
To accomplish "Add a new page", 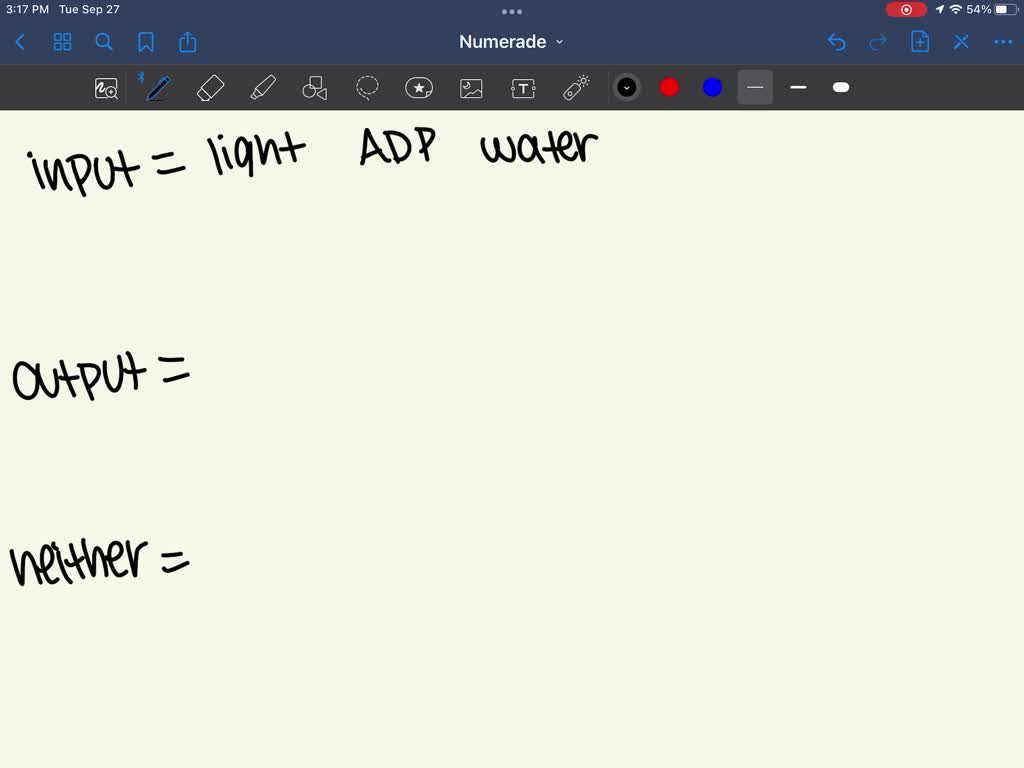I will [x=919, y=42].
